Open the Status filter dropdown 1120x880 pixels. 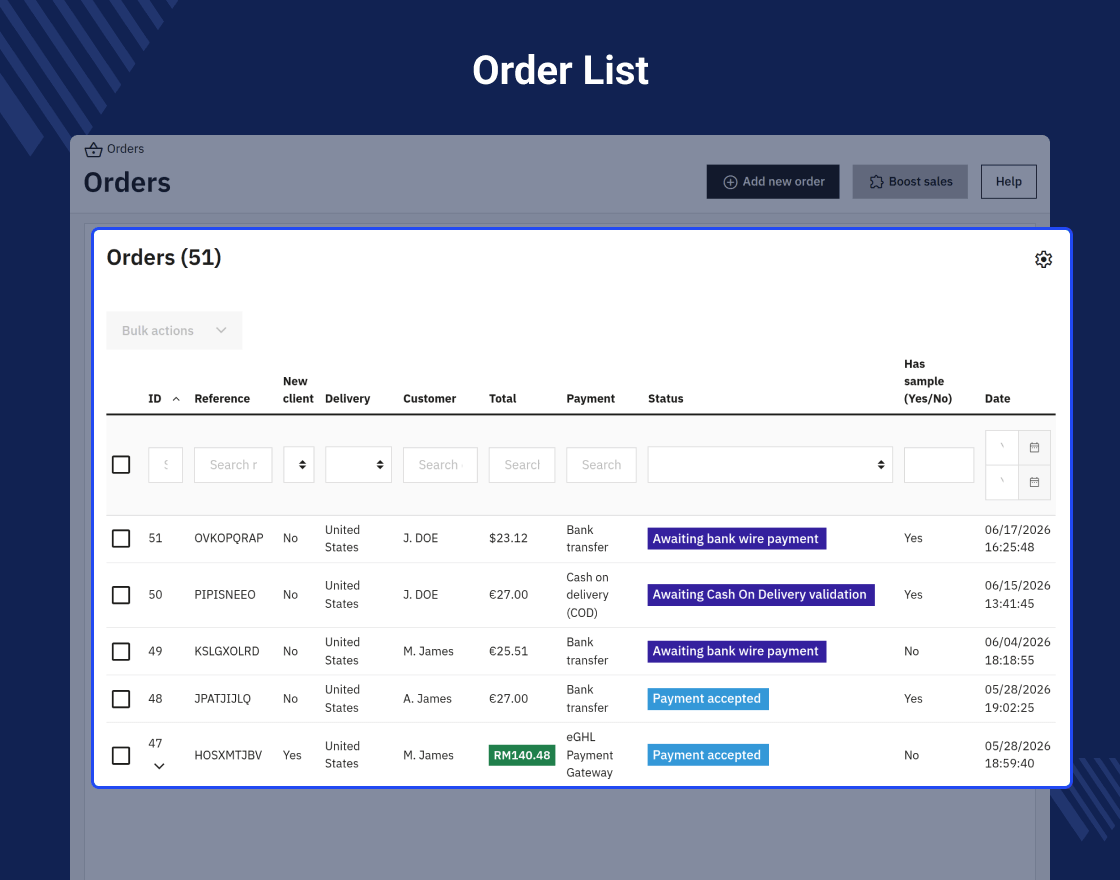pyautogui.click(x=770, y=465)
